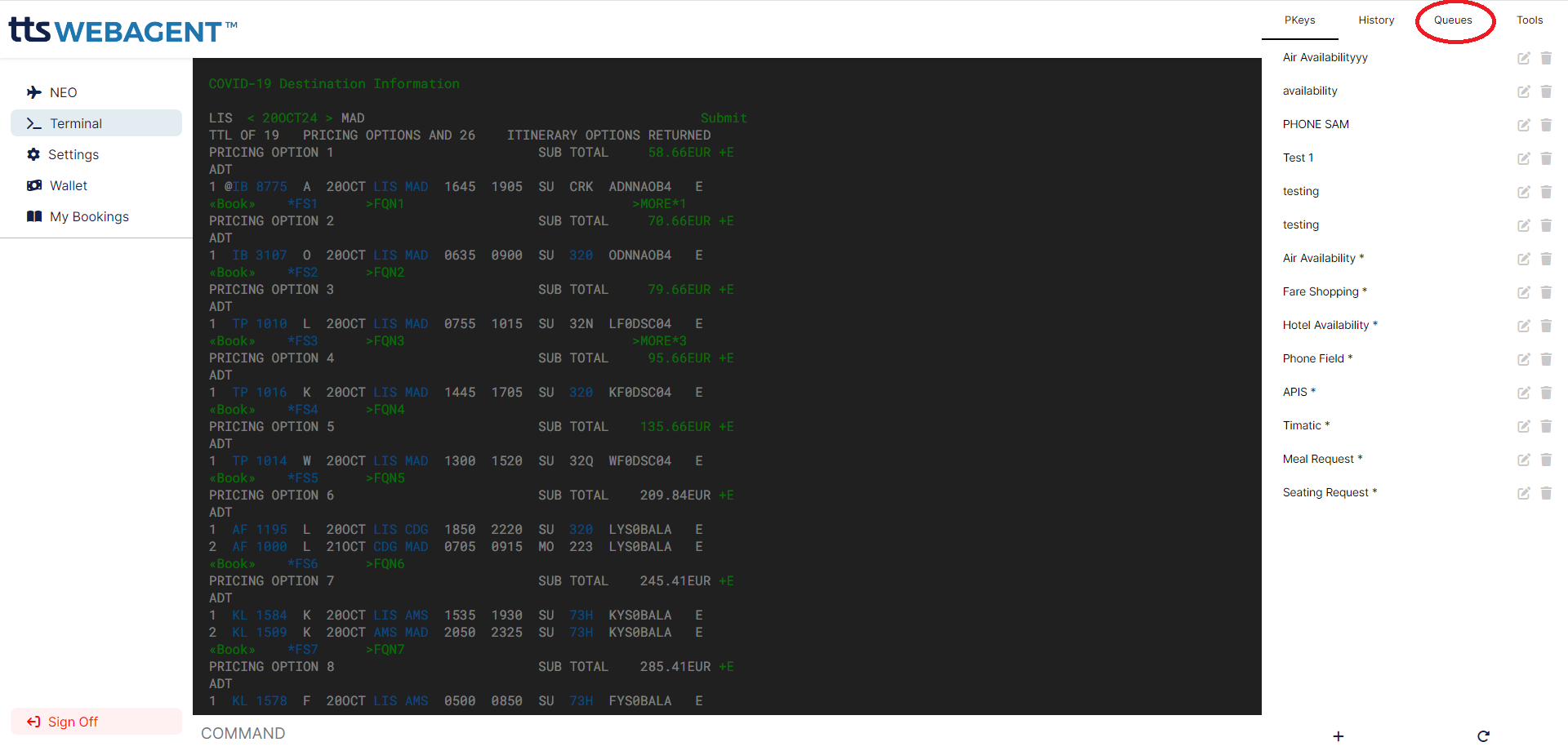Image resolution: width=1568 pixels, height=751 pixels.
Task: Run the 'Meal Request *' PKey
Action: [1322, 459]
